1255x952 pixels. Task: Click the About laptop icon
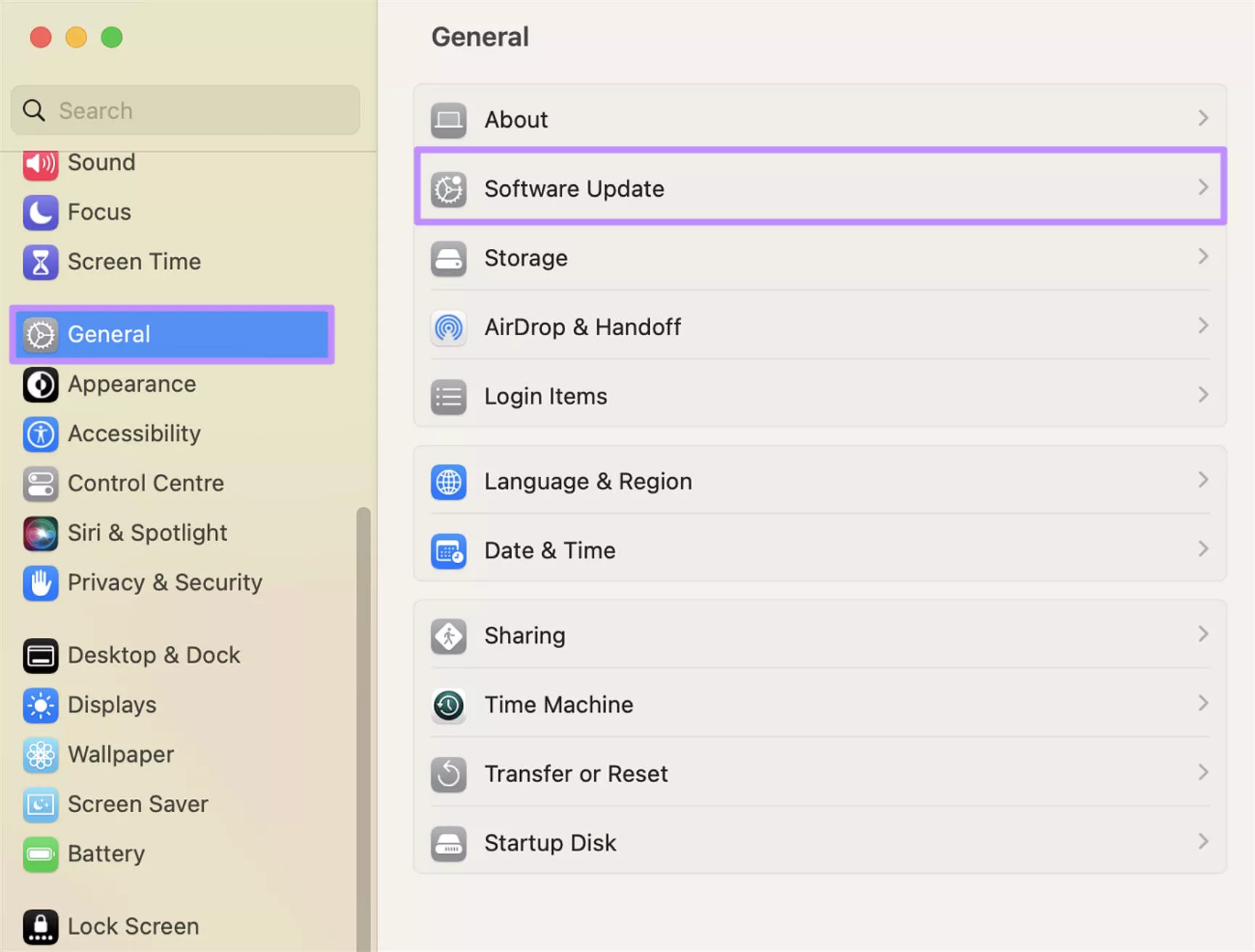click(448, 120)
